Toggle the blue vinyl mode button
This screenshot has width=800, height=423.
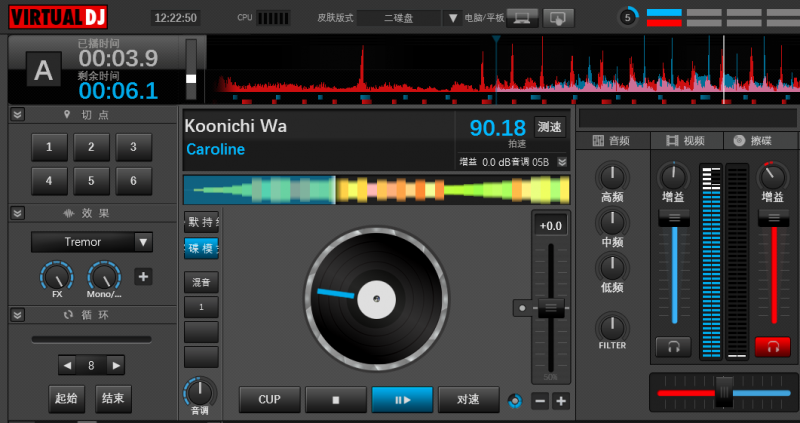coord(201,248)
